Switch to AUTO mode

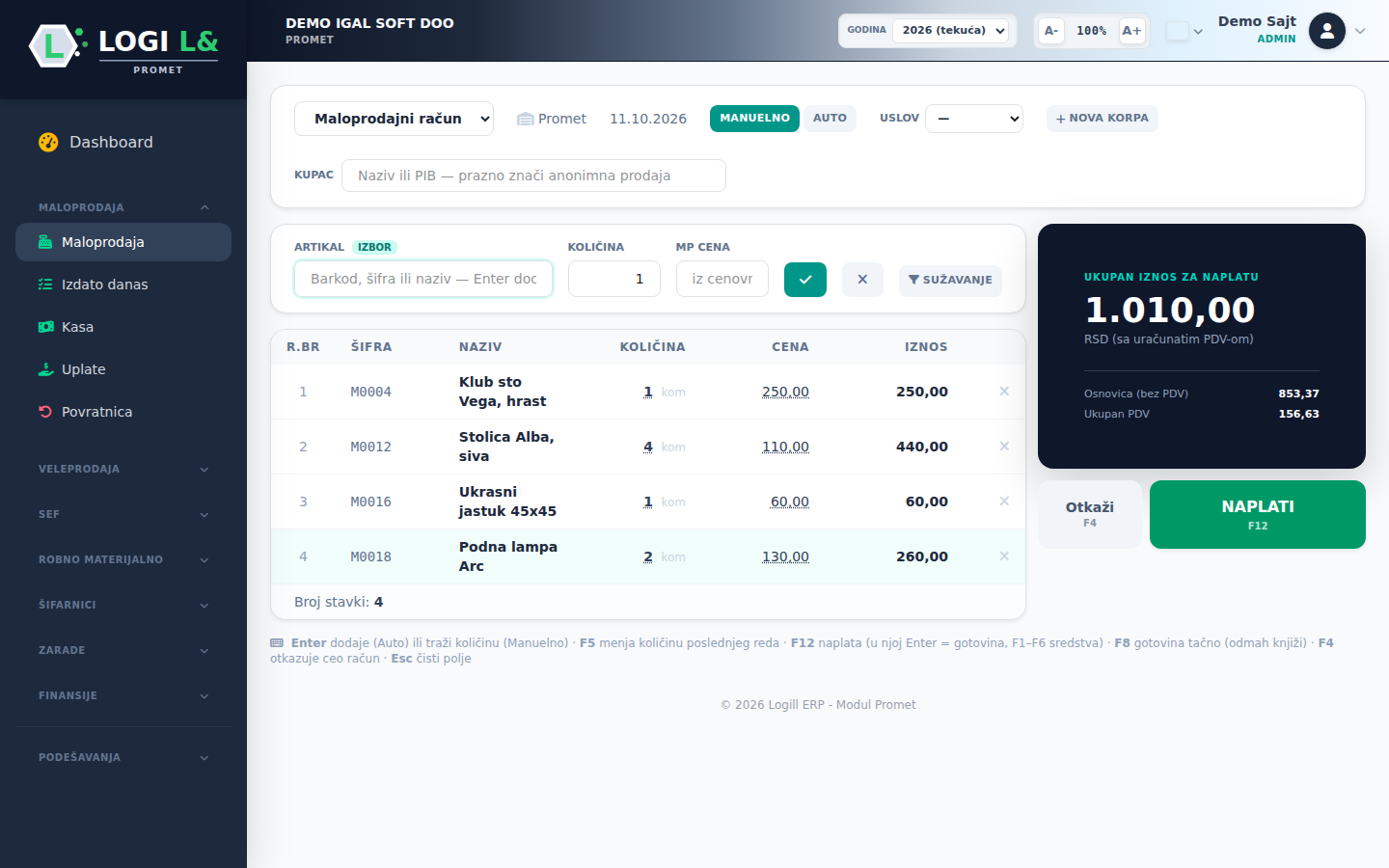tap(830, 118)
